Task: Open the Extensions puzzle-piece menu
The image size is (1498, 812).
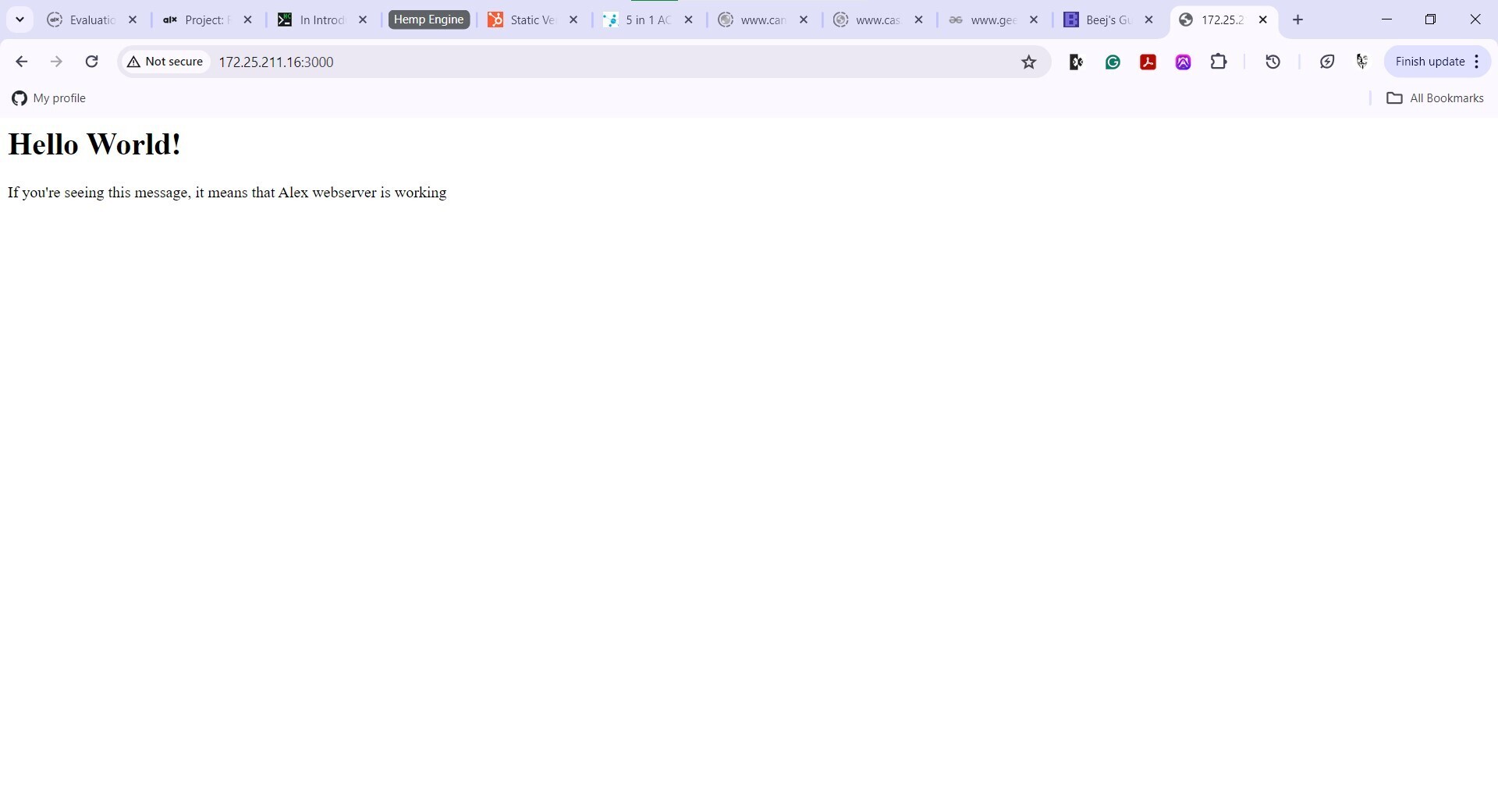Action: [x=1218, y=61]
